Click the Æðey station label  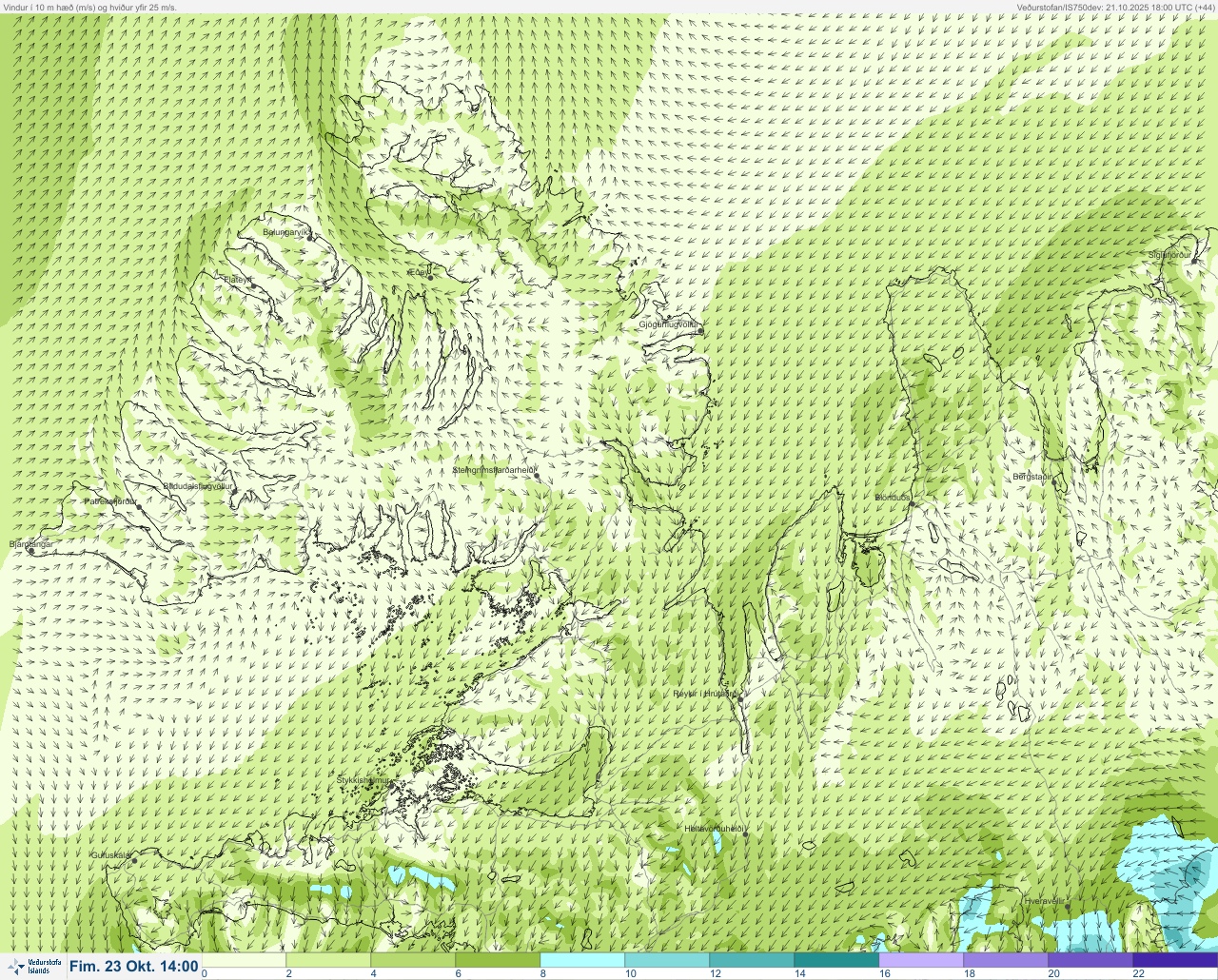coord(419,272)
